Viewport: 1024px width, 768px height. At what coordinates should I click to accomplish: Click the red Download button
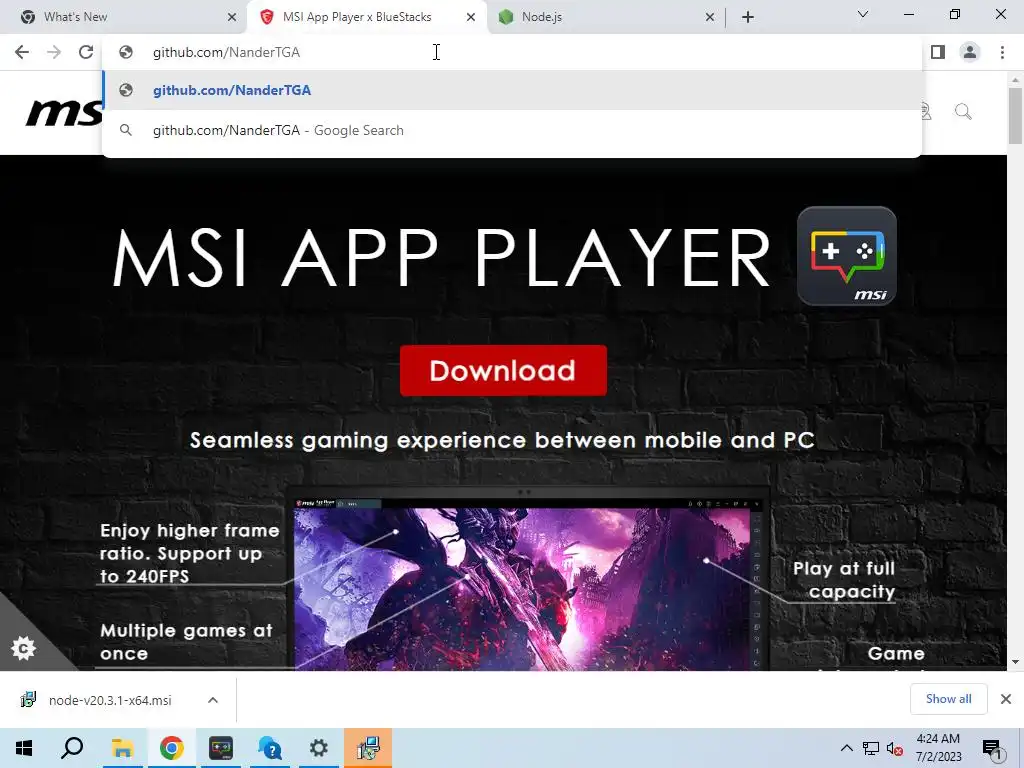[504, 370]
